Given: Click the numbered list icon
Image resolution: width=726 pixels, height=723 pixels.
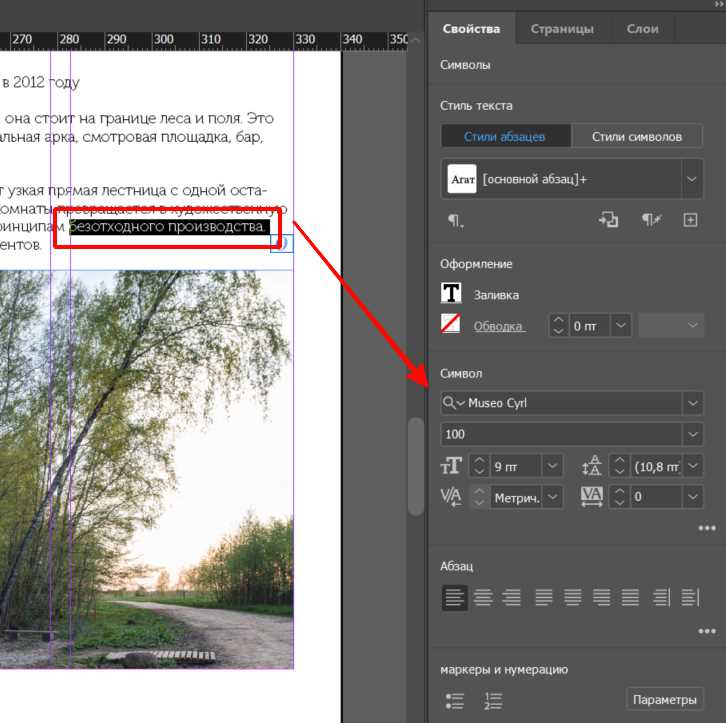Looking at the screenshot, I should point(492,700).
